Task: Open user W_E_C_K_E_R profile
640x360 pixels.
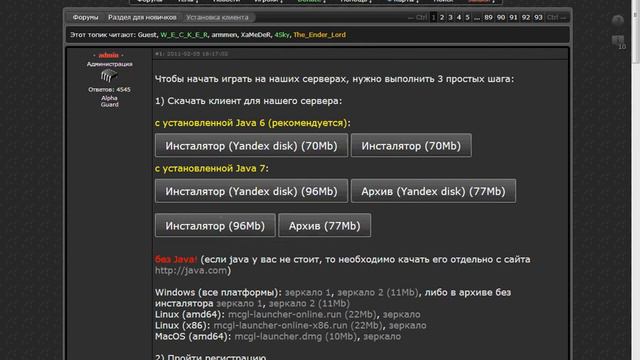Action: click(184, 35)
